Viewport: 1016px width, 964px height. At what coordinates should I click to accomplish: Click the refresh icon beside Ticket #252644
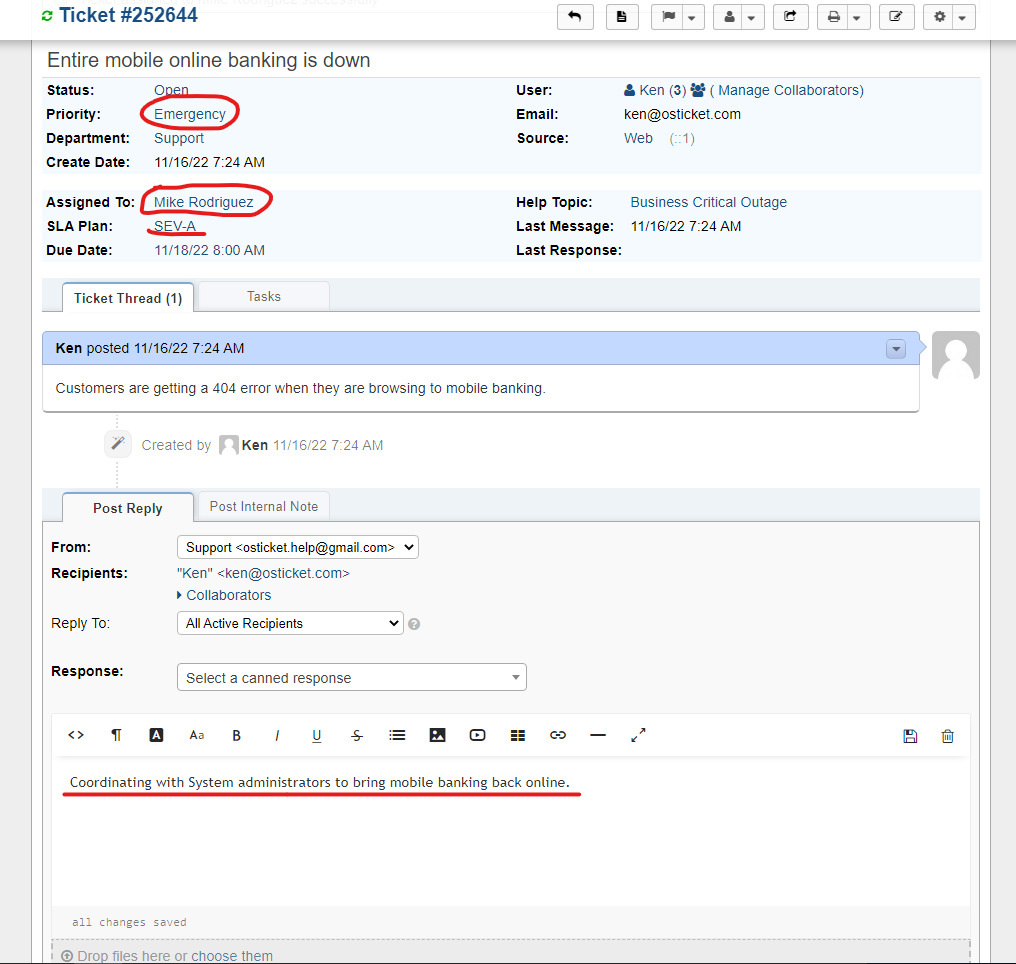coord(47,16)
